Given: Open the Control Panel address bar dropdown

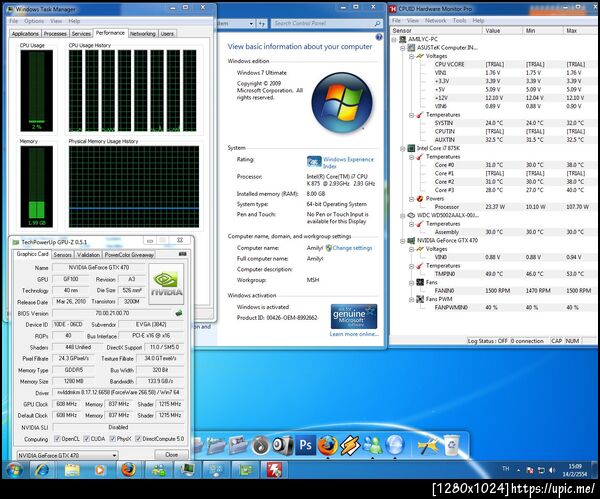Looking at the screenshot, I should pyautogui.click(x=251, y=24).
